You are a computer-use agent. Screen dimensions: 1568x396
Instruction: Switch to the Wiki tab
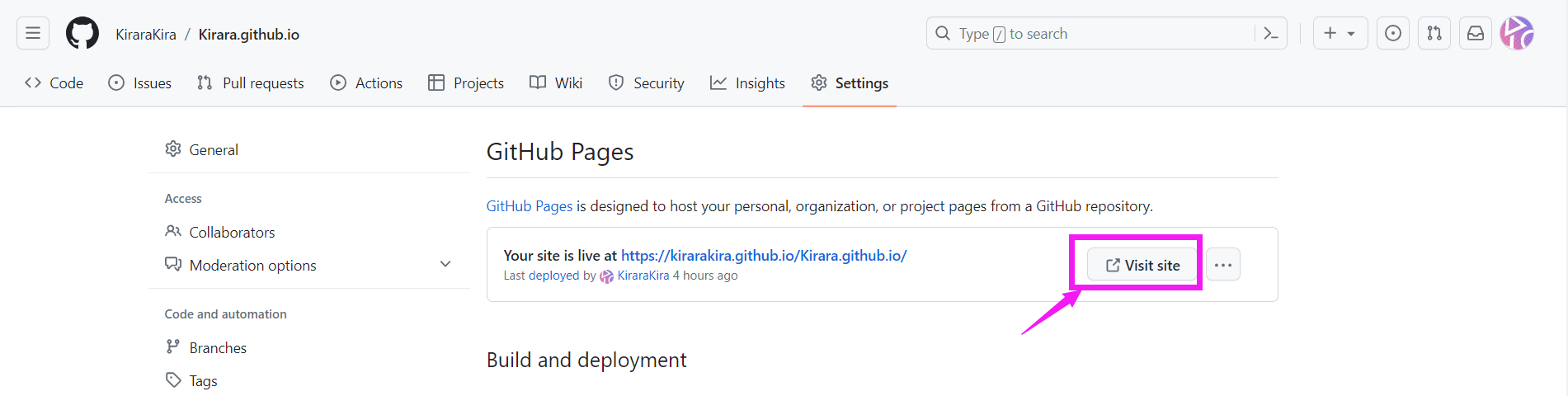tap(556, 82)
